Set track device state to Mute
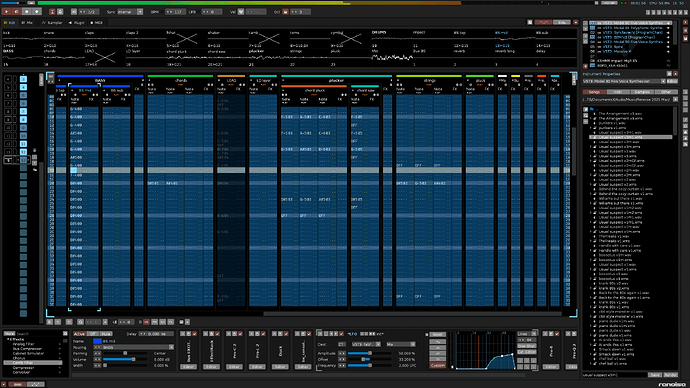This screenshot has width=690, height=388. (x=106, y=334)
